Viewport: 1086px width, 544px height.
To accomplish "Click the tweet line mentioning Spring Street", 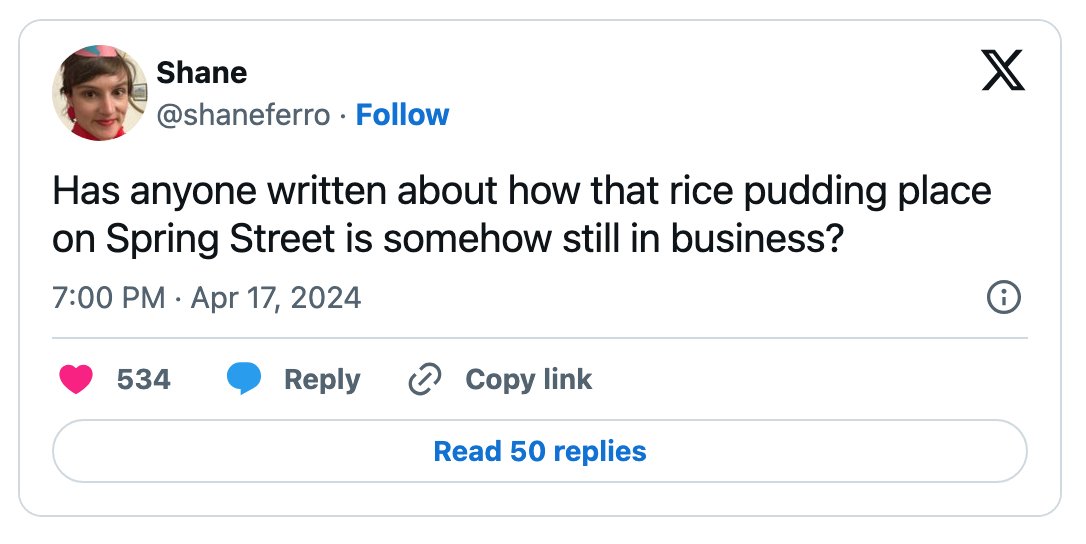I will [448, 240].
